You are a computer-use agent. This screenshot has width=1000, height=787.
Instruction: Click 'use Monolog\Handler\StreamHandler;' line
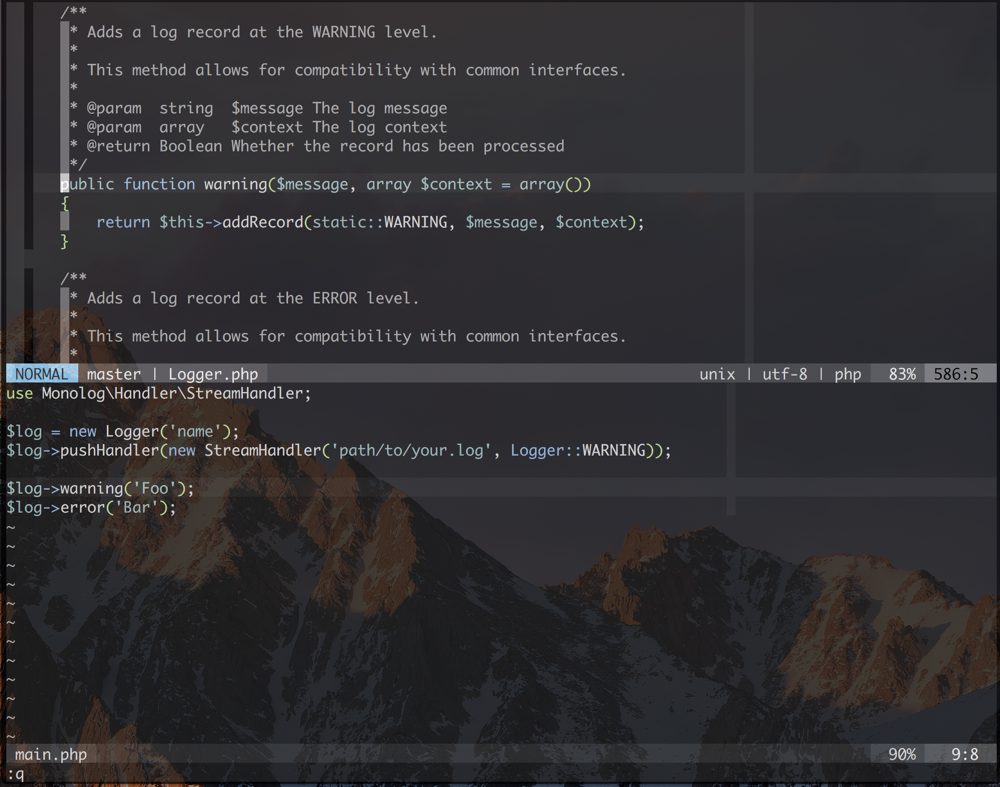coord(159,394)
